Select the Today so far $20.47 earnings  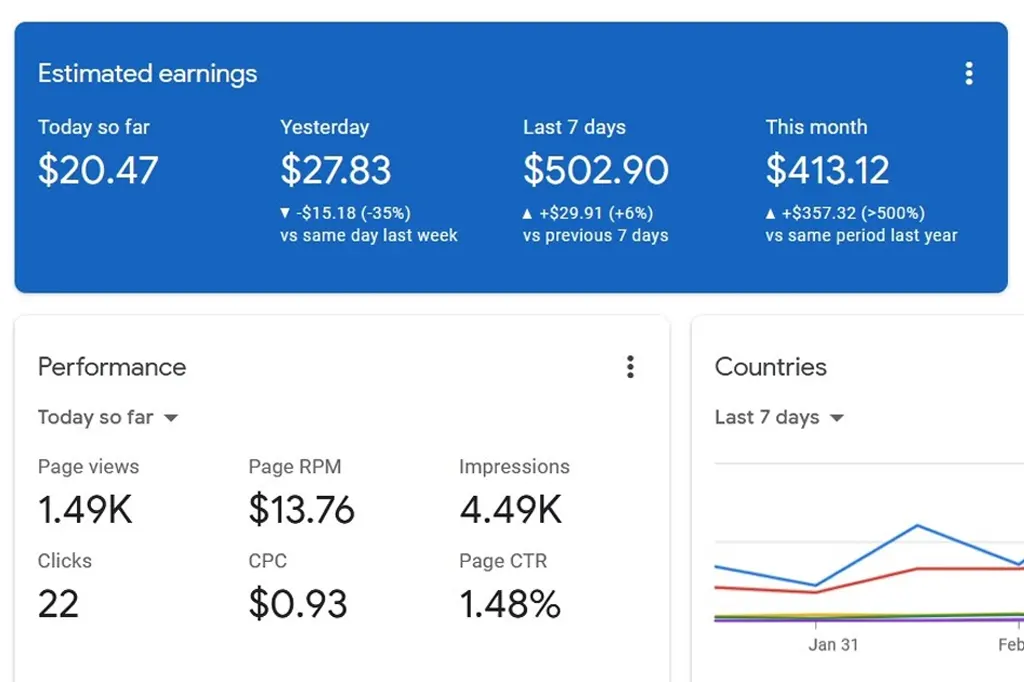pos(98,170)
